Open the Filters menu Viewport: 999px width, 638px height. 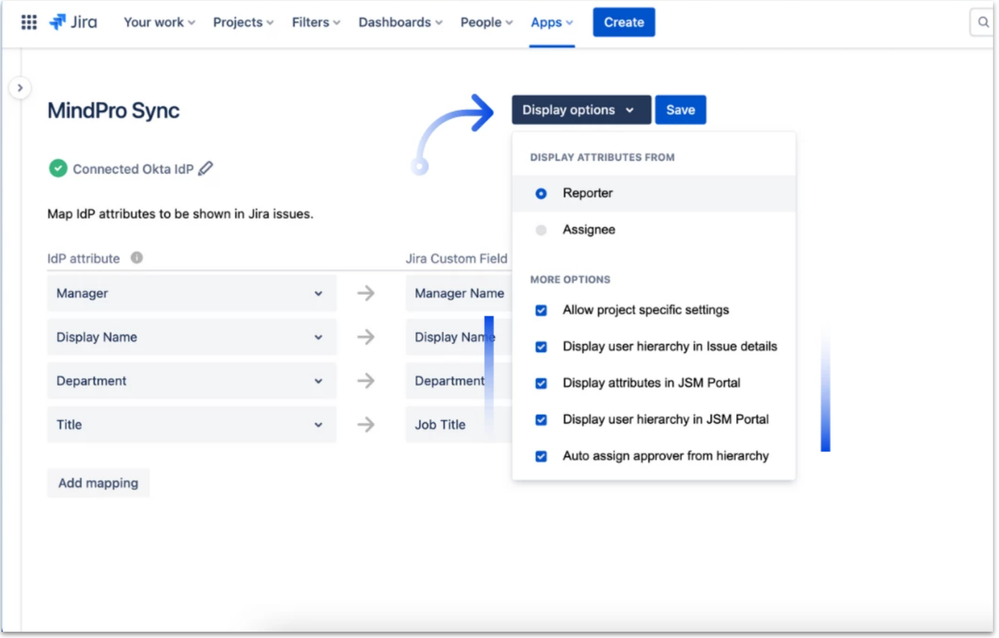tap(316, 22)
